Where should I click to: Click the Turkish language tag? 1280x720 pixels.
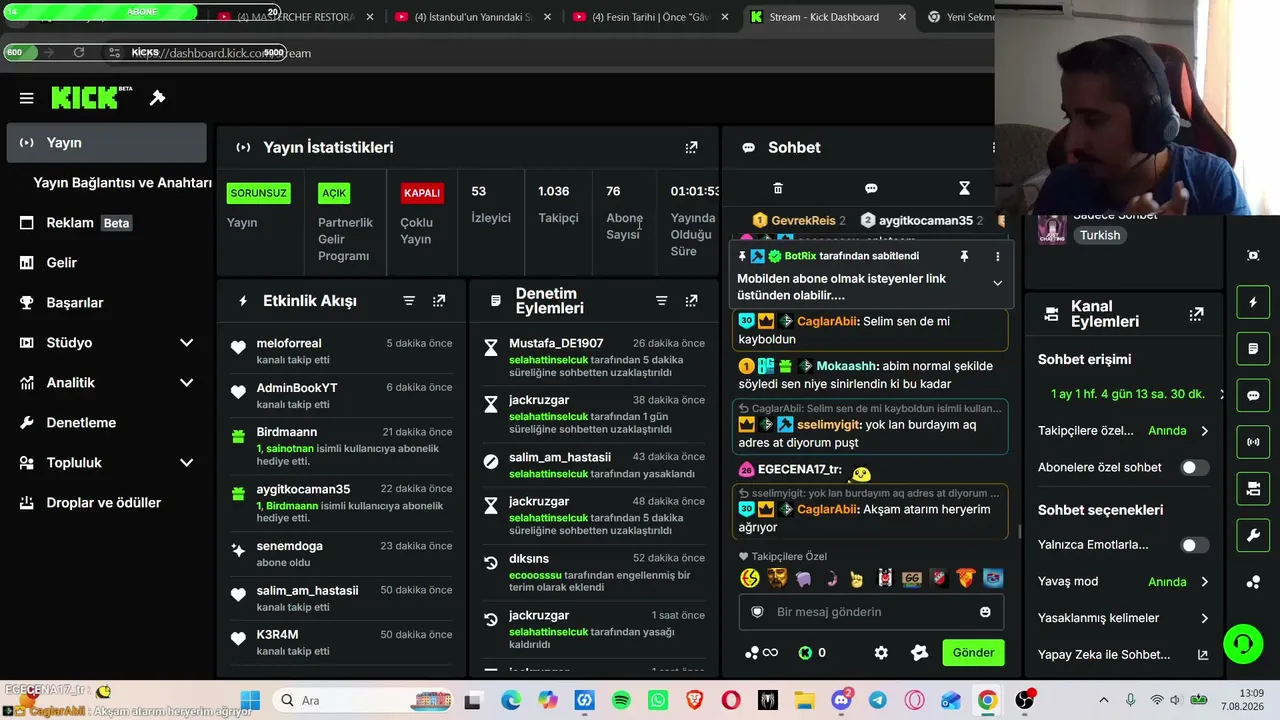(1100, 235)
